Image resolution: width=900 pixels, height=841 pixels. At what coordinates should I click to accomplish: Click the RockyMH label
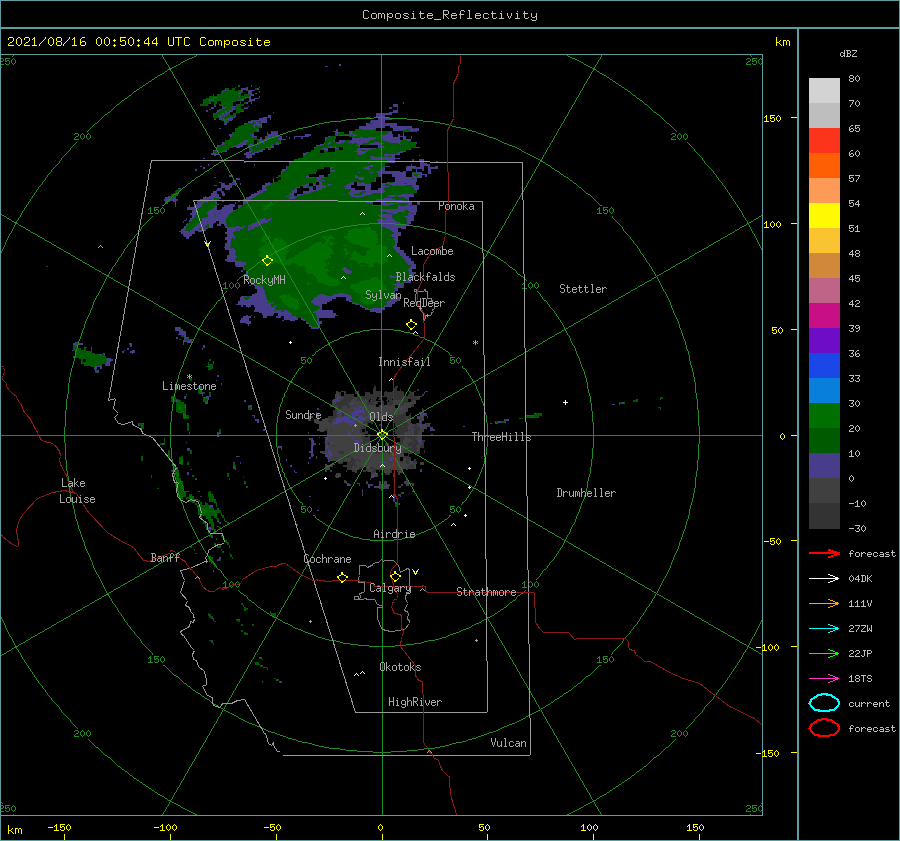click(264, 280)
